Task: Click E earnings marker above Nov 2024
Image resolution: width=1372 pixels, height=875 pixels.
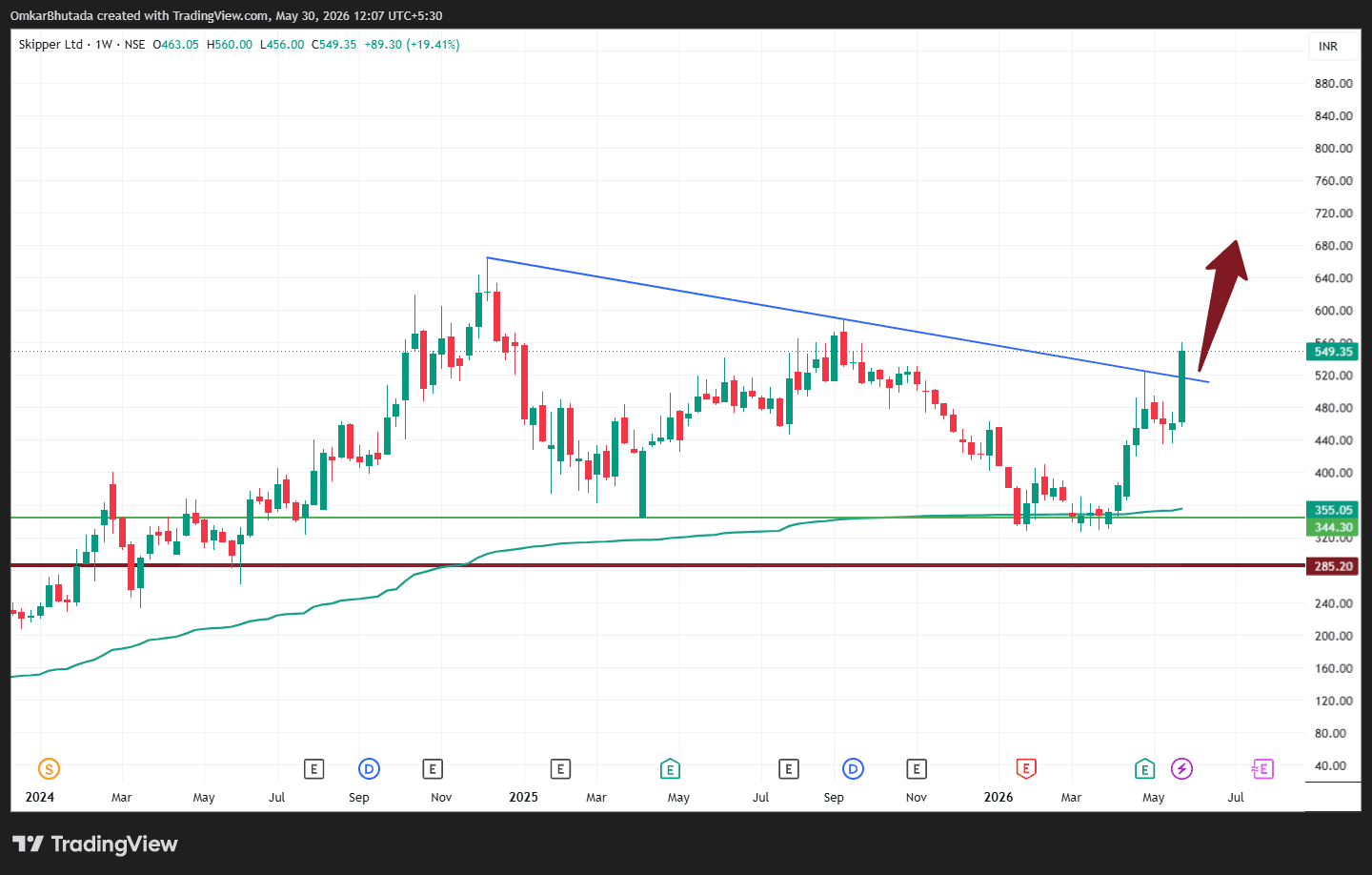Action: click(x=433, y=768)
